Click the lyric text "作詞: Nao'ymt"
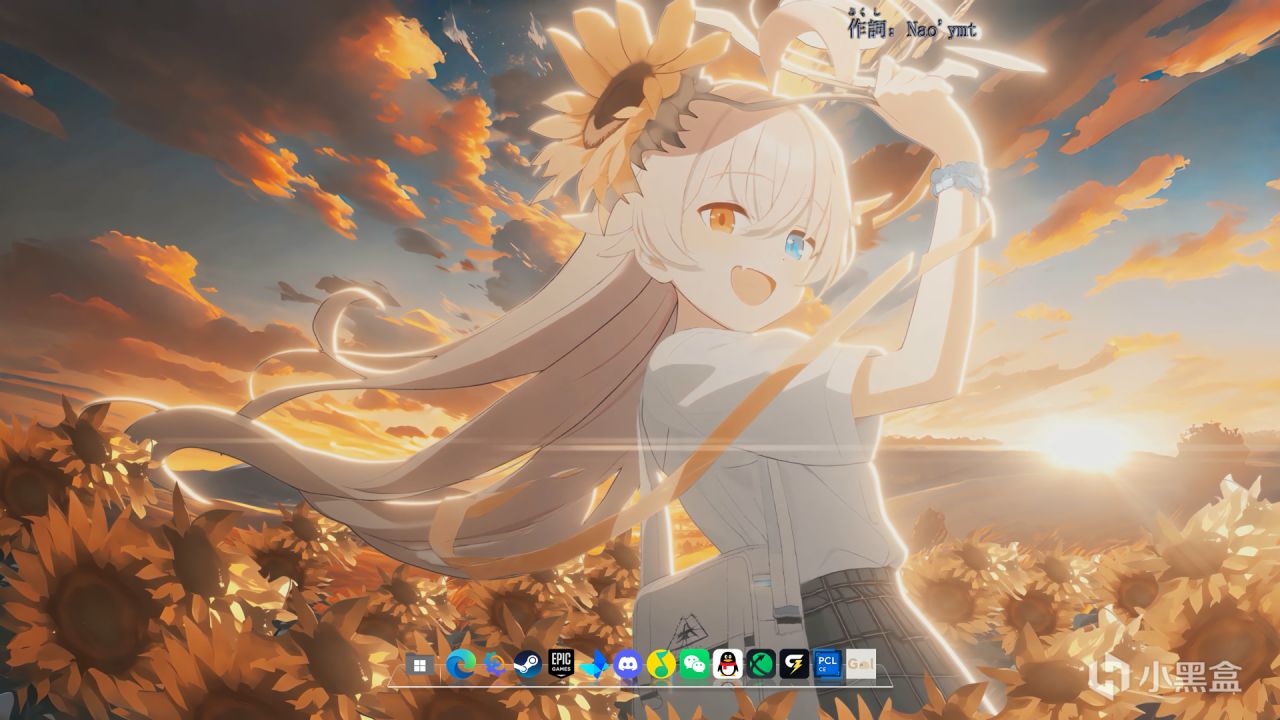 (911, 28)
